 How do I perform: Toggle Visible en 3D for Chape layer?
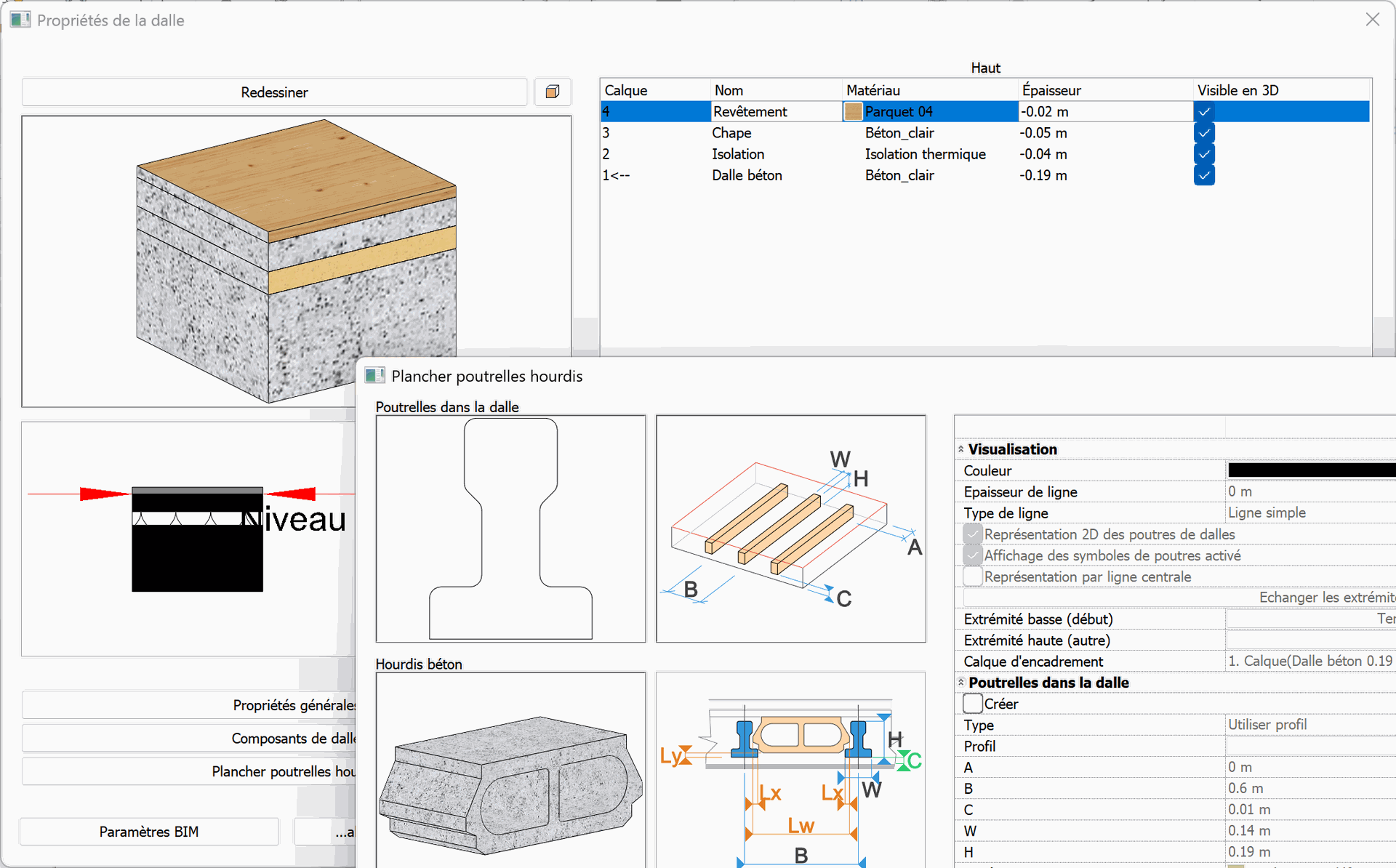pos(1204,133)
